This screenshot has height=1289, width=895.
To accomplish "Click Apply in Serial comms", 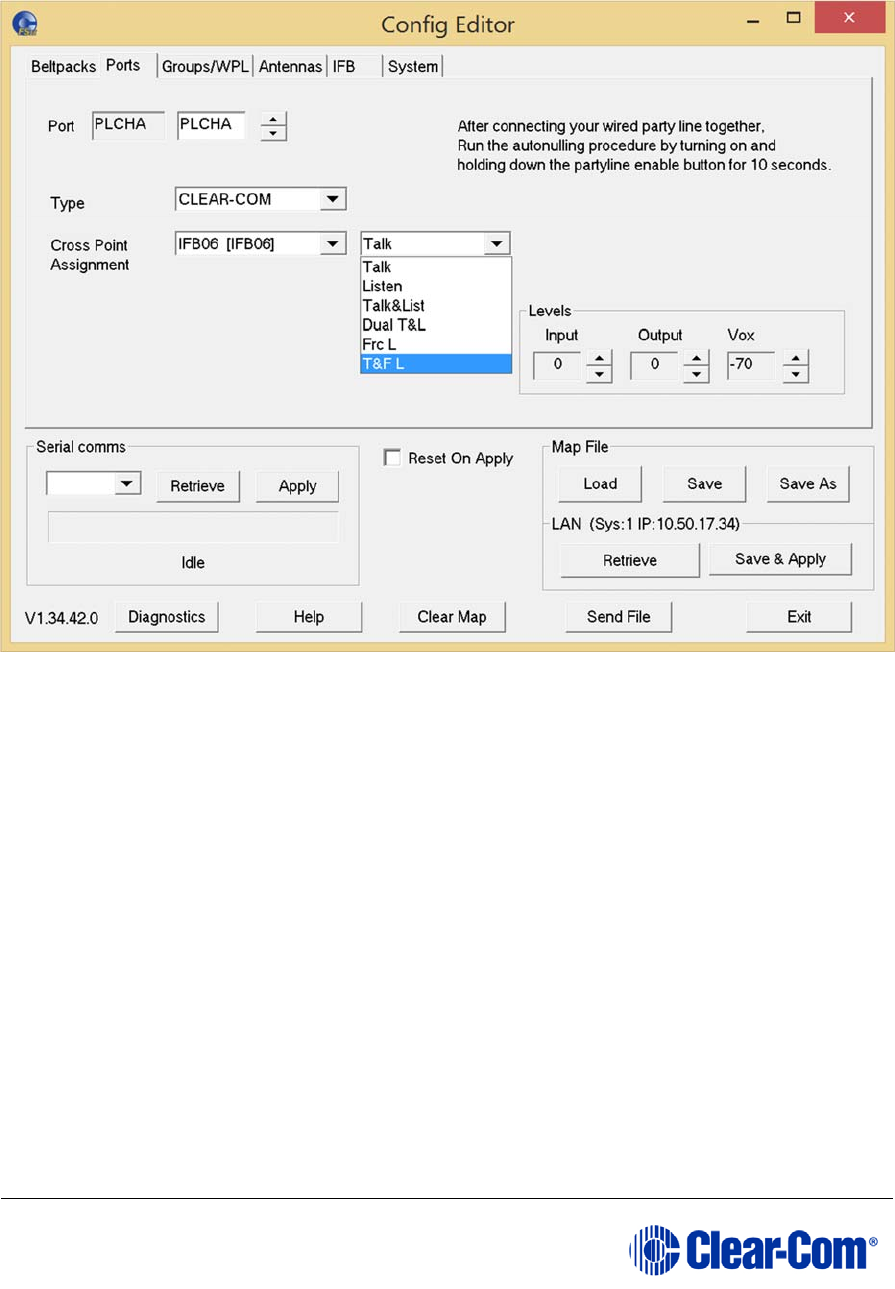I will pos(297,486).
